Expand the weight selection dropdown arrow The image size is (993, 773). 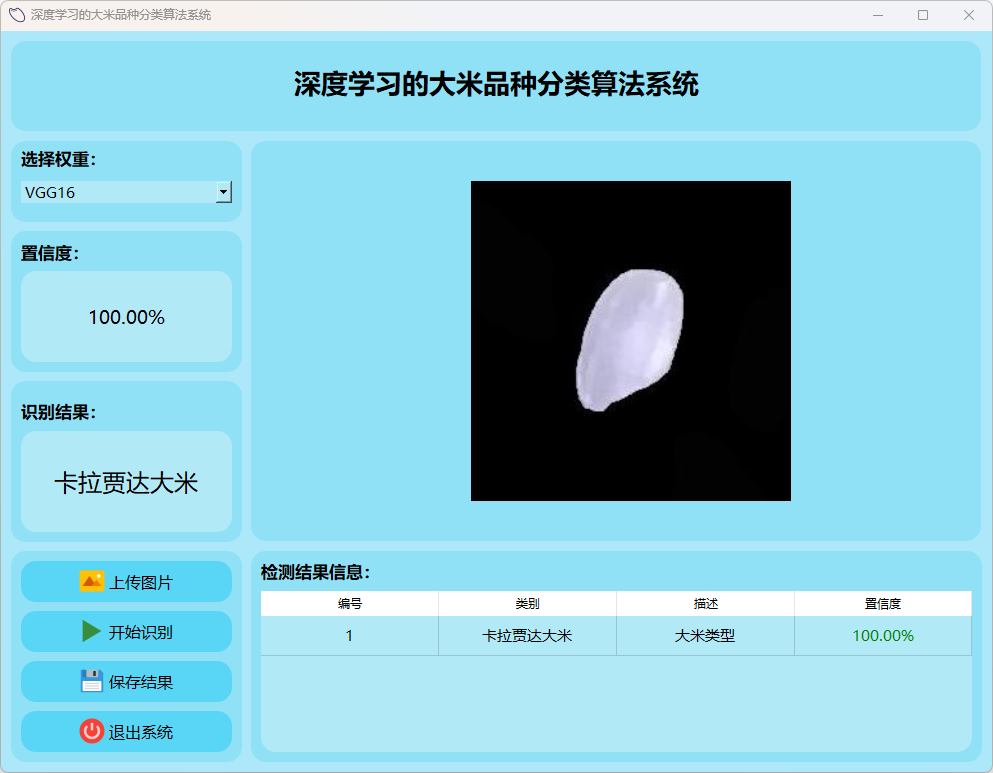(x=224, y=192)
